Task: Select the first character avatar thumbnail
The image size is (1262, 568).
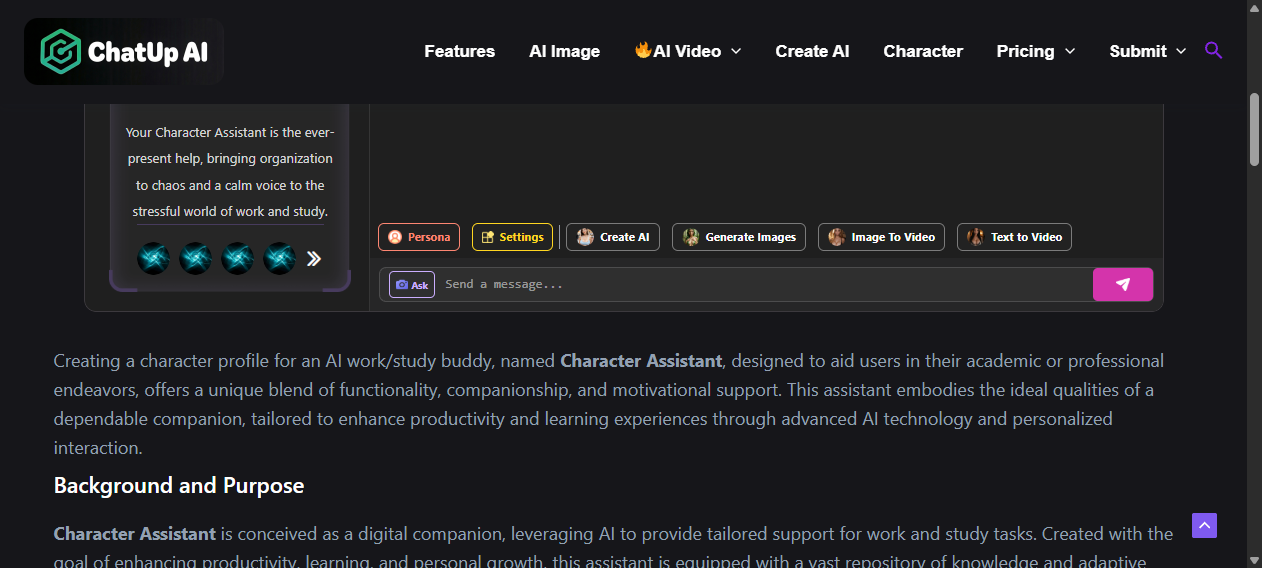Action: [153, 258]
